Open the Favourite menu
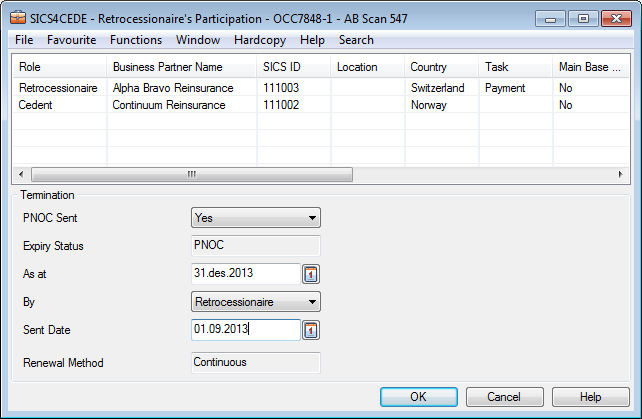This screenshot has height=419, width=642. click(72, 40)
